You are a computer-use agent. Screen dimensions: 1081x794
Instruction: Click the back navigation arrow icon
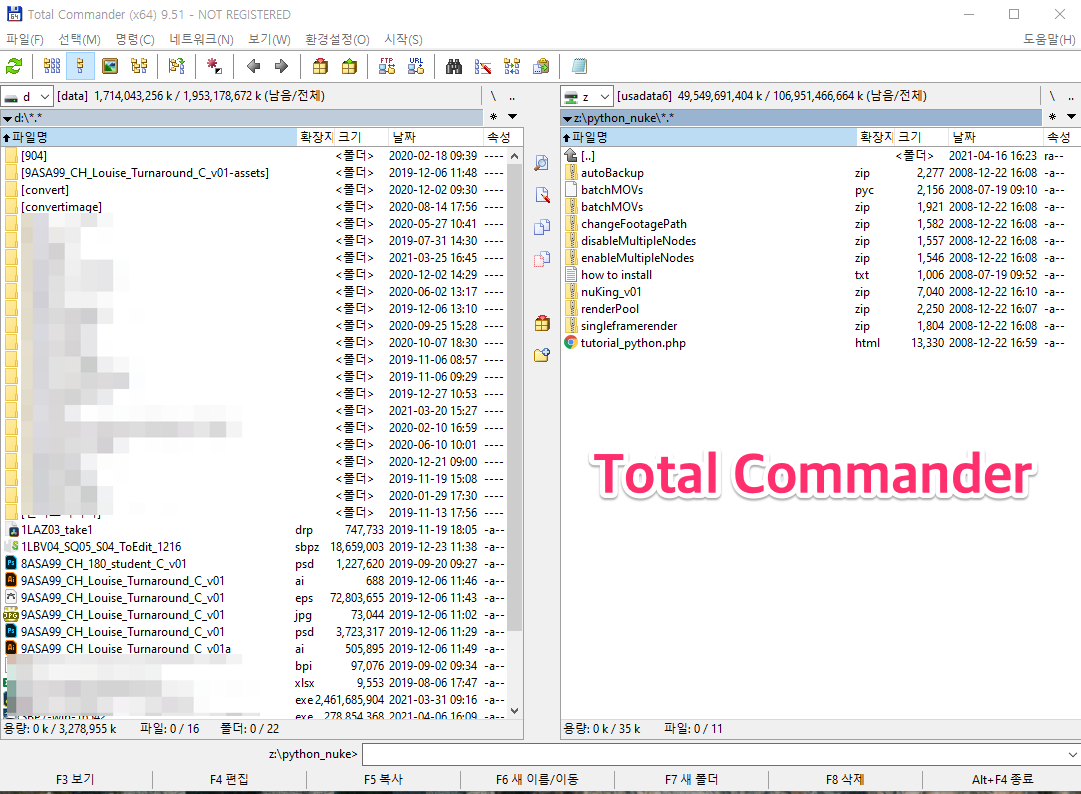(x=254, y=66)
